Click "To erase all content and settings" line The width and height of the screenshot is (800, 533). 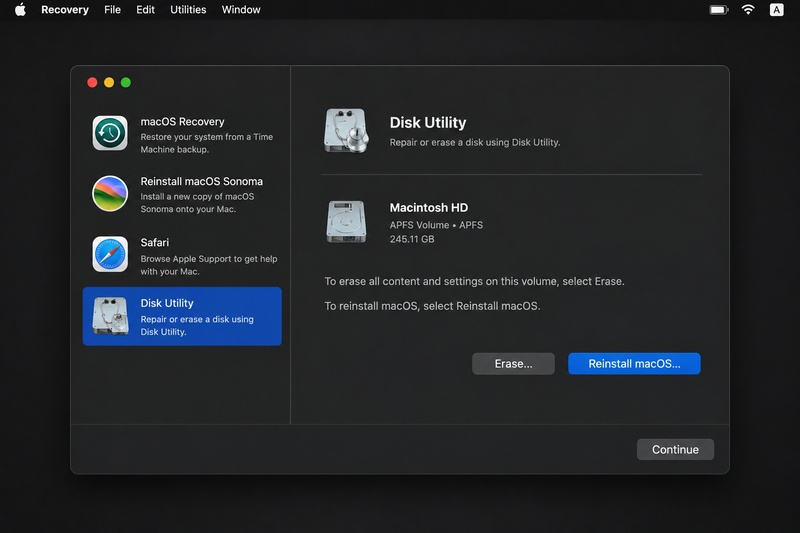[474, 282]
